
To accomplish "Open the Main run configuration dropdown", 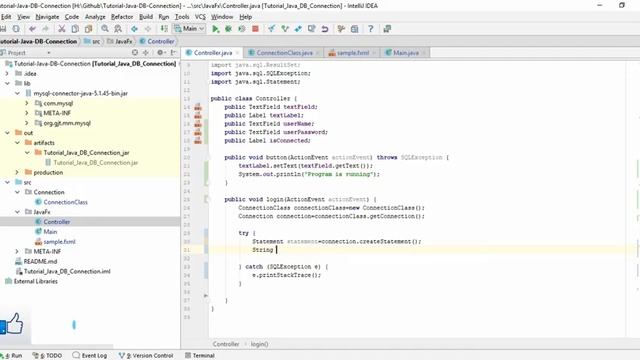I will [x=189, y=29].
